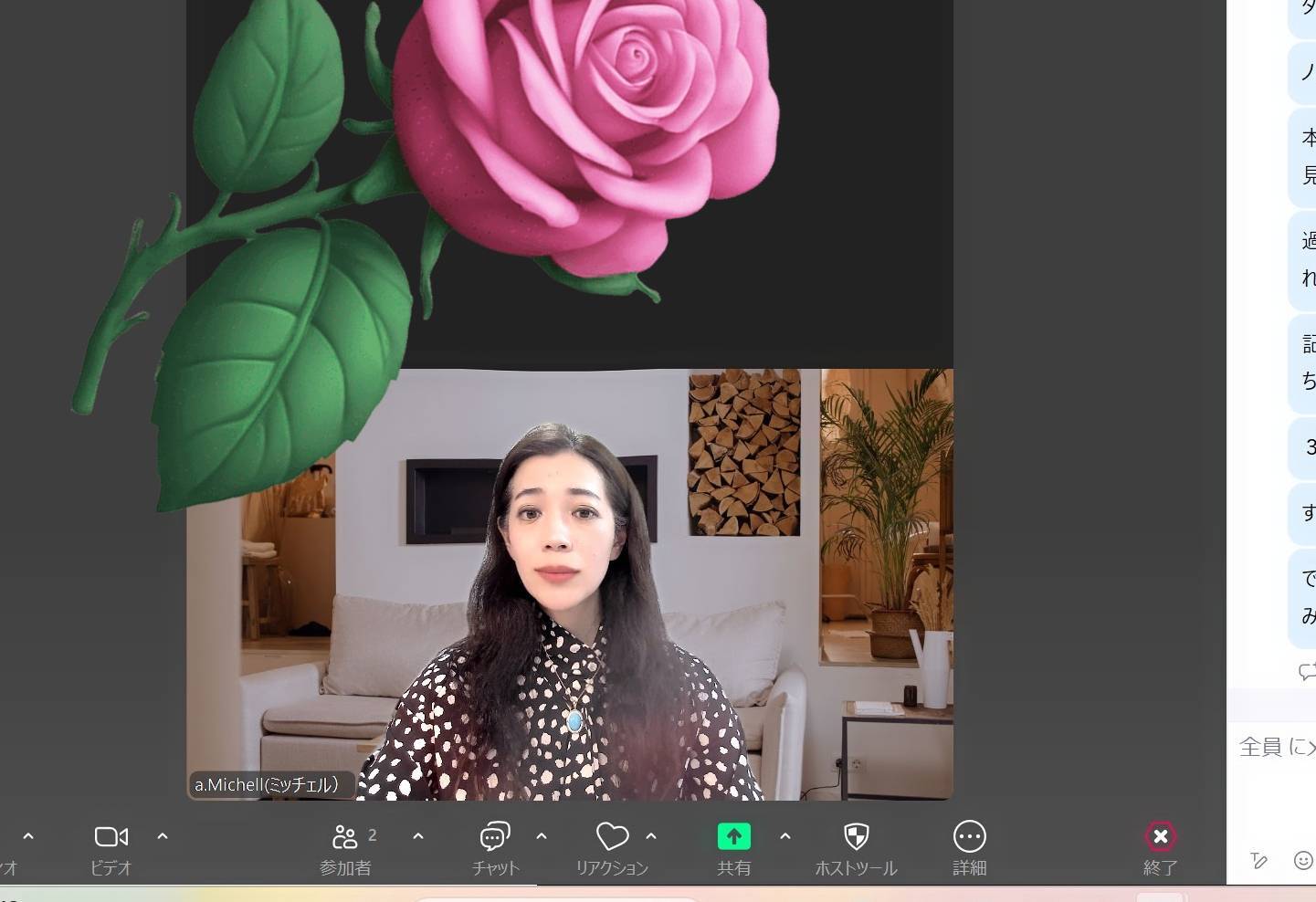This screenshot has height=902, width=1316.
Task: Click the chat message containing number 3
Action: click(1306, 447)
